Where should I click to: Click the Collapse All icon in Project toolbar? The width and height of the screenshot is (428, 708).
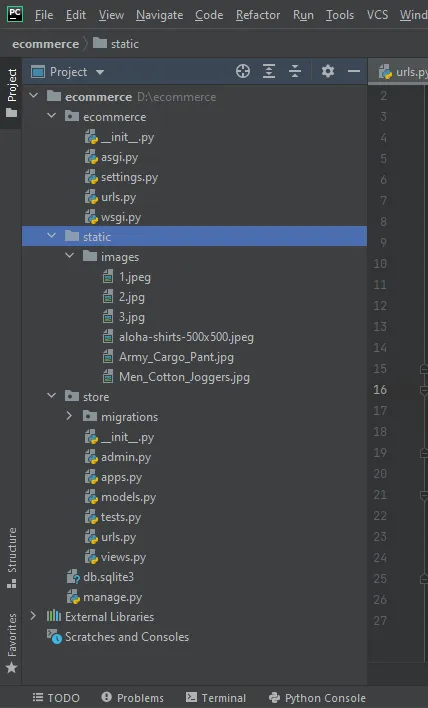tap(295, 71)
